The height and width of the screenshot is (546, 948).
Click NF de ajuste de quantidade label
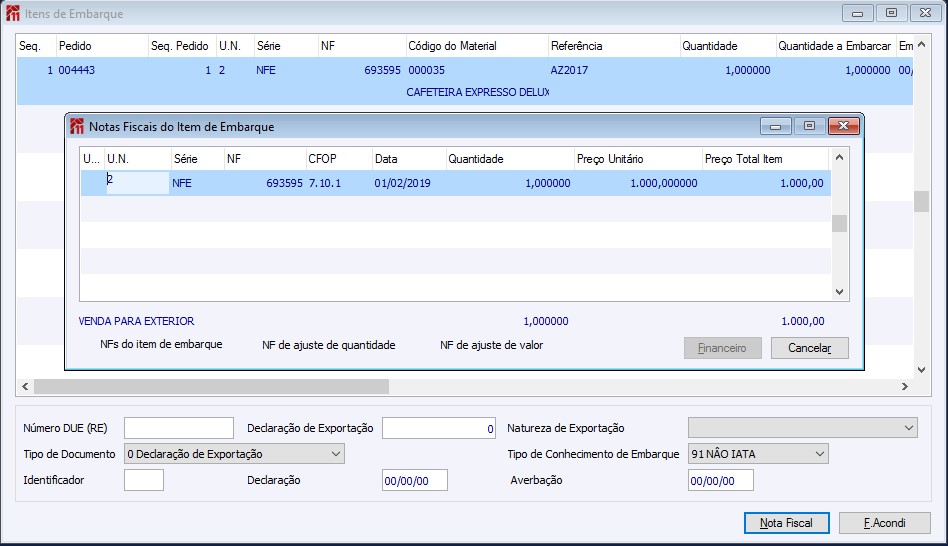click(329, 345)
